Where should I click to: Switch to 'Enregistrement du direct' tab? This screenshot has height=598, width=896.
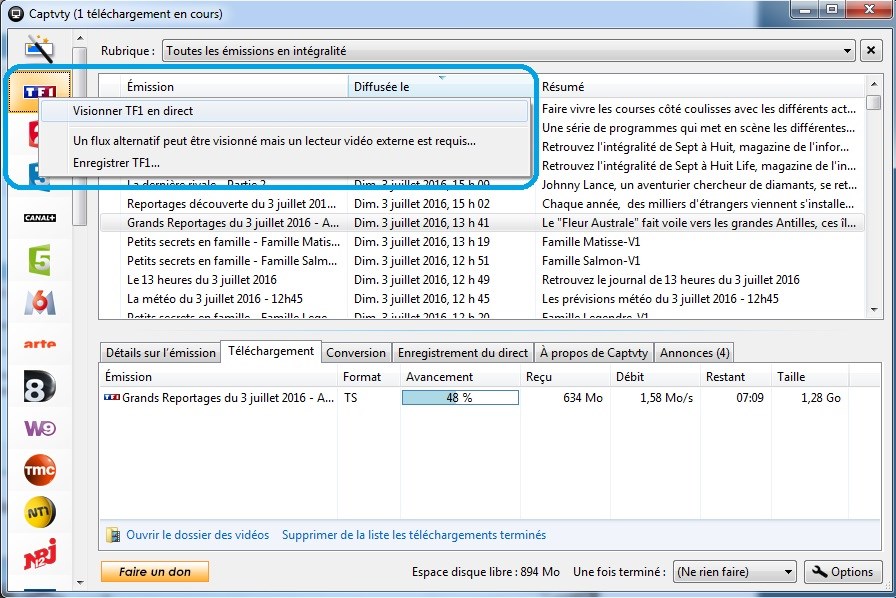tap(463, 353)
